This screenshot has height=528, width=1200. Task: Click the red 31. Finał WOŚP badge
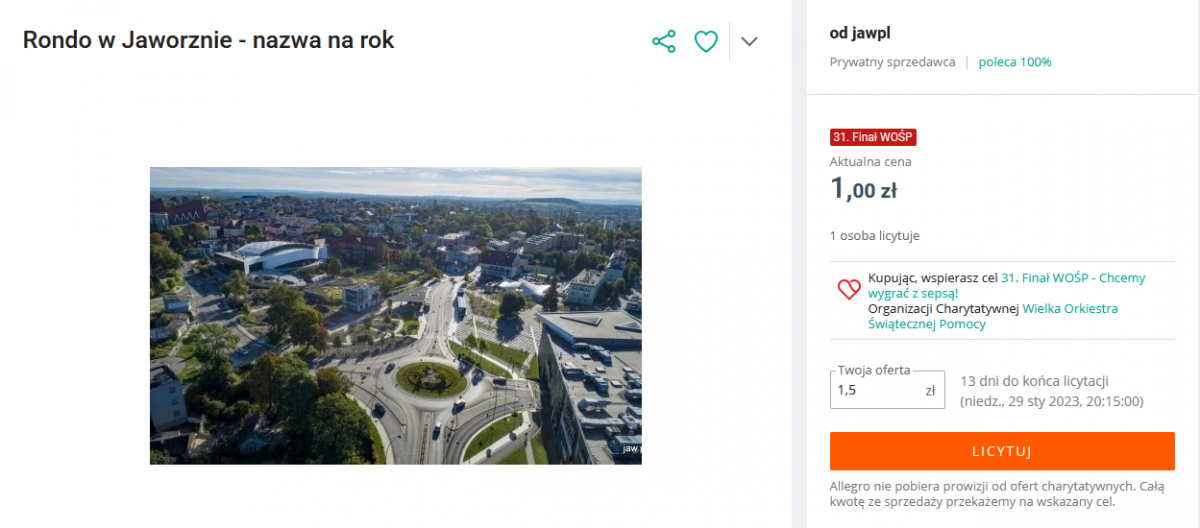873,137
